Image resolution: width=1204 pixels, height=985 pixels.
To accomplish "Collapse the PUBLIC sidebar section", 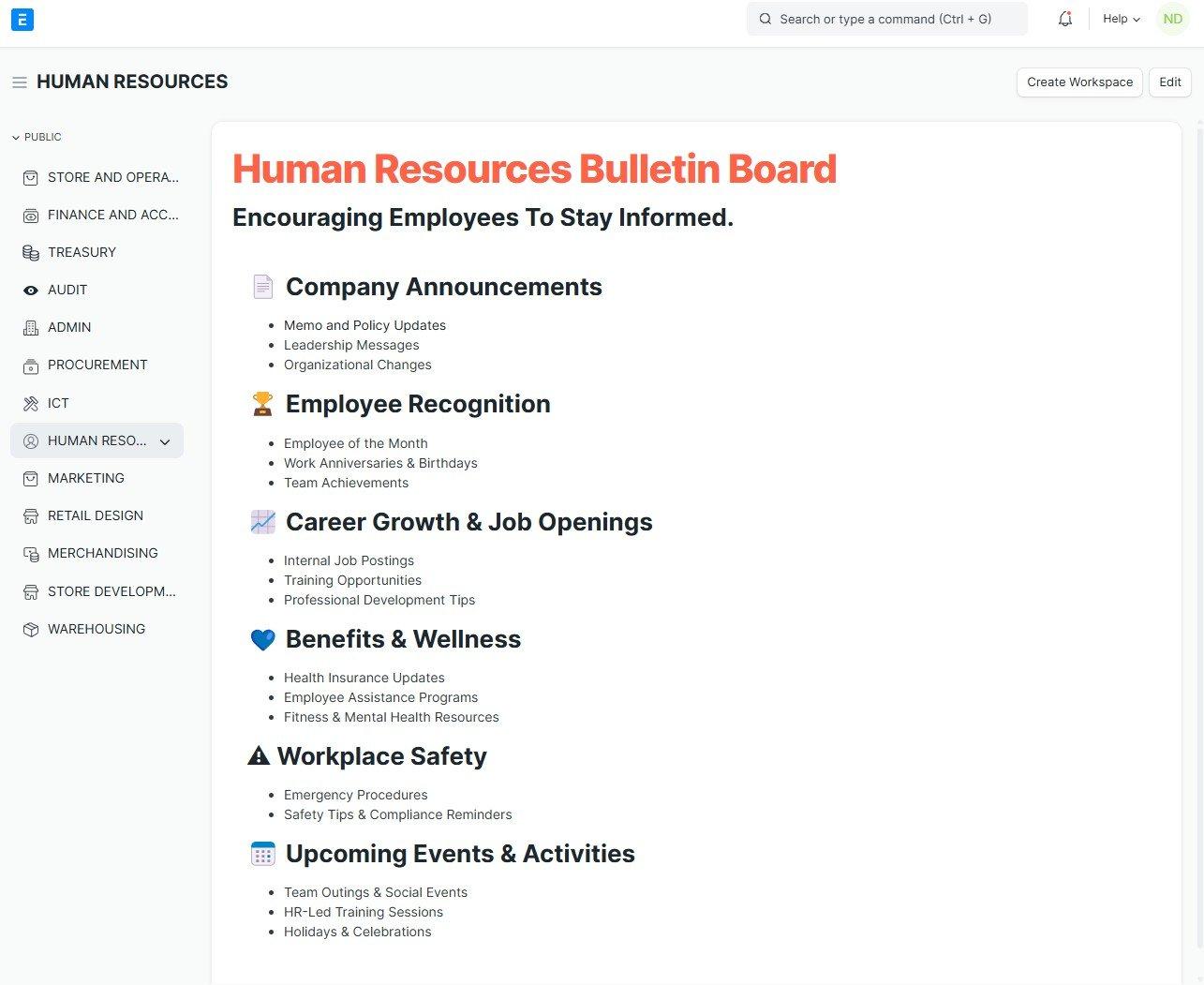I will [37, 137].
